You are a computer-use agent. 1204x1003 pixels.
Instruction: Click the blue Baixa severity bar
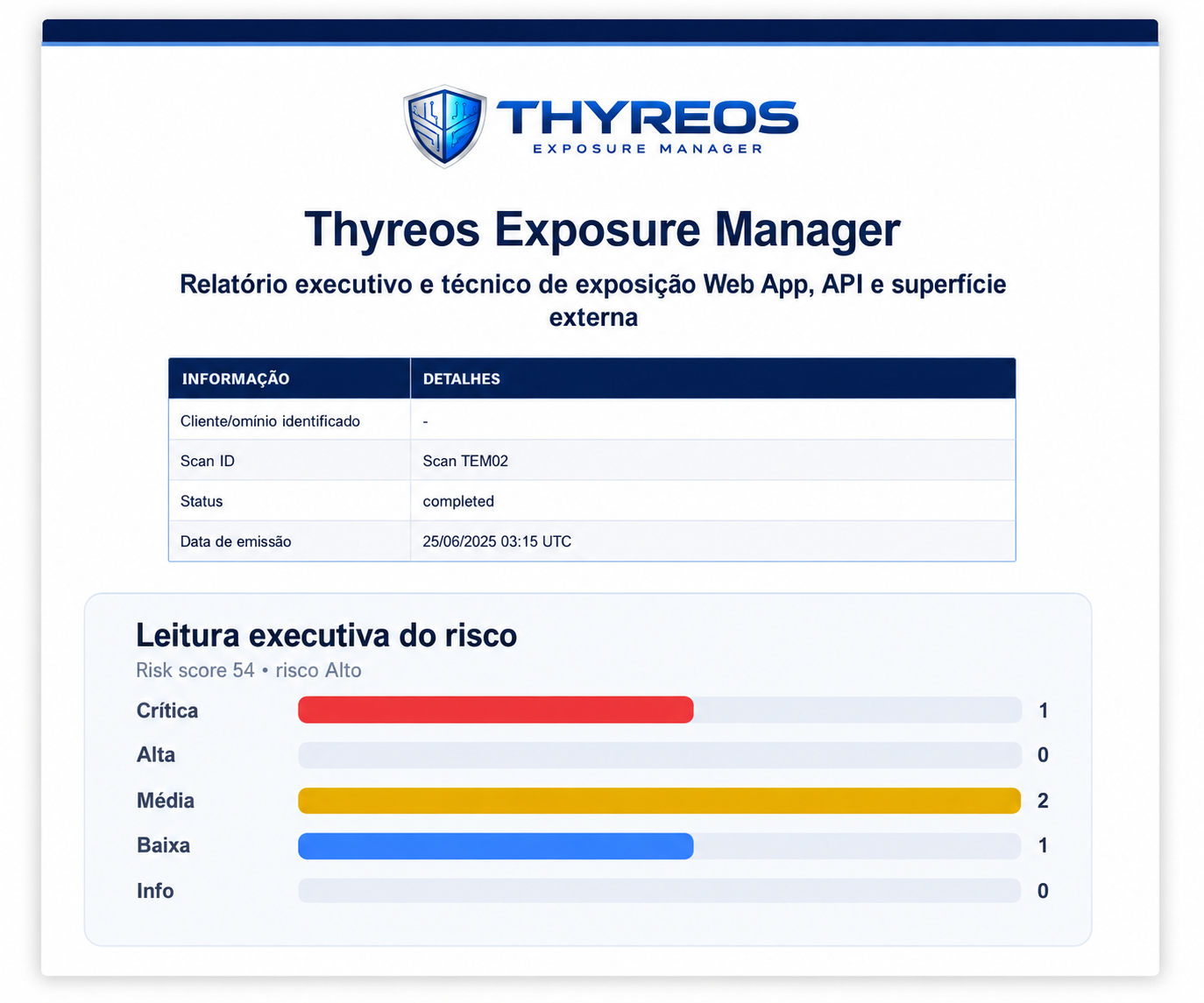pos(496,846)
